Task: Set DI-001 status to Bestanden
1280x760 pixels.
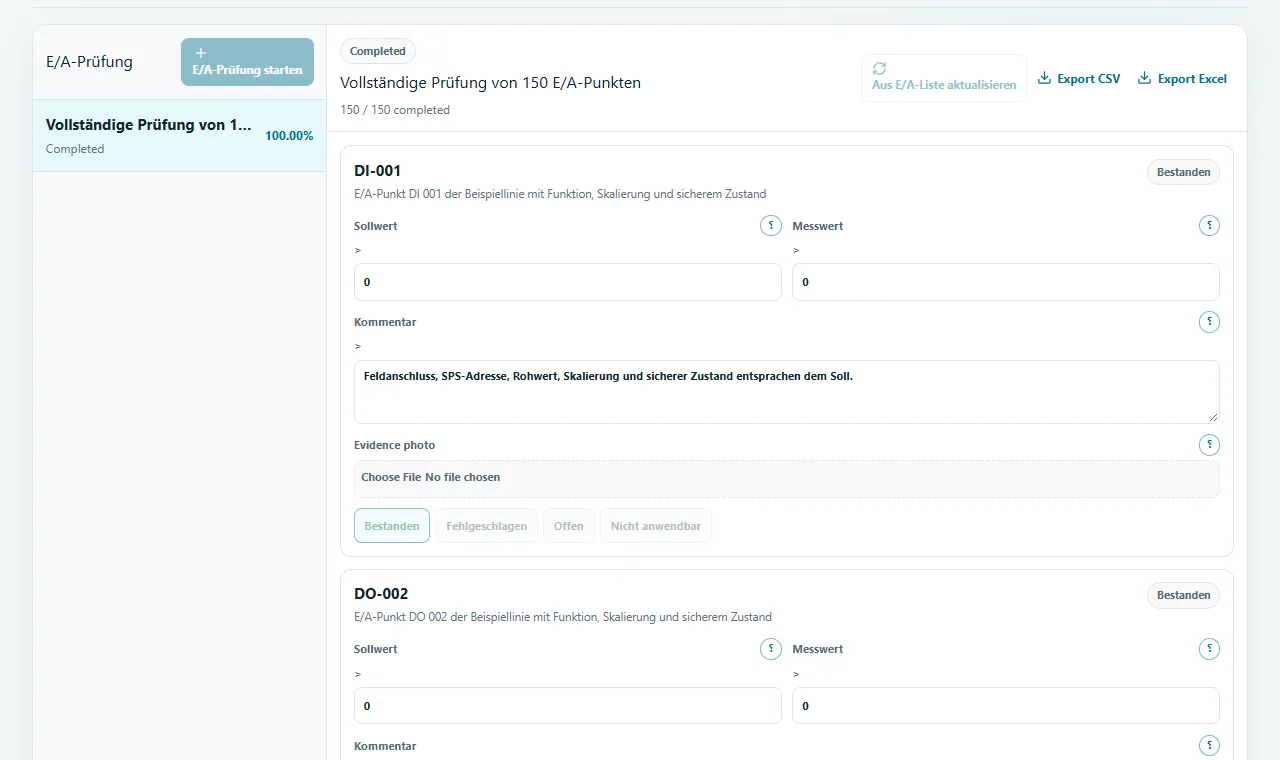Action: click(x=392, y=526)
